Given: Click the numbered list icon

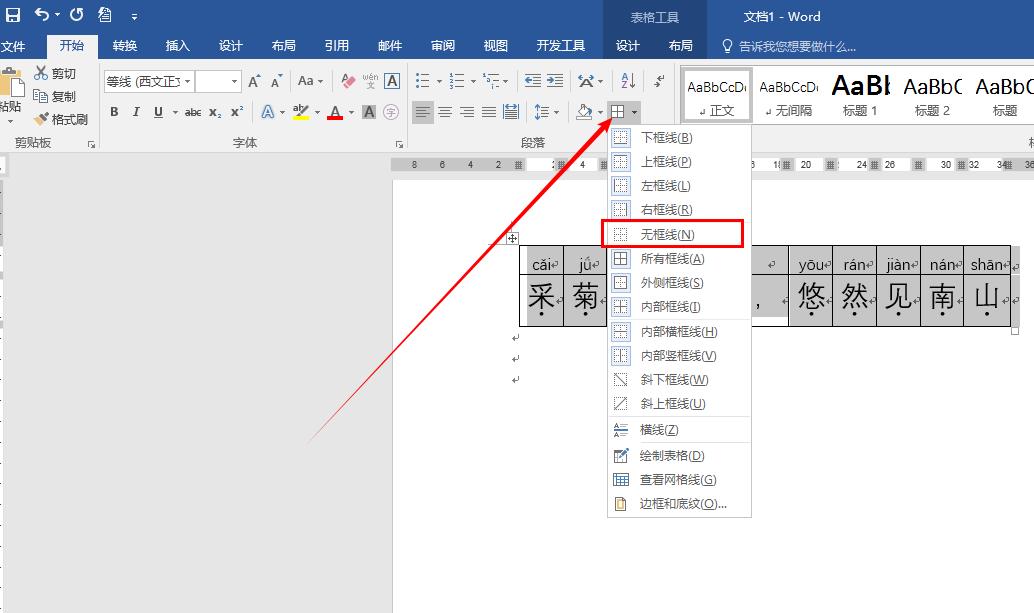Looking at the screenshot, I should click(x=456, y=81).
